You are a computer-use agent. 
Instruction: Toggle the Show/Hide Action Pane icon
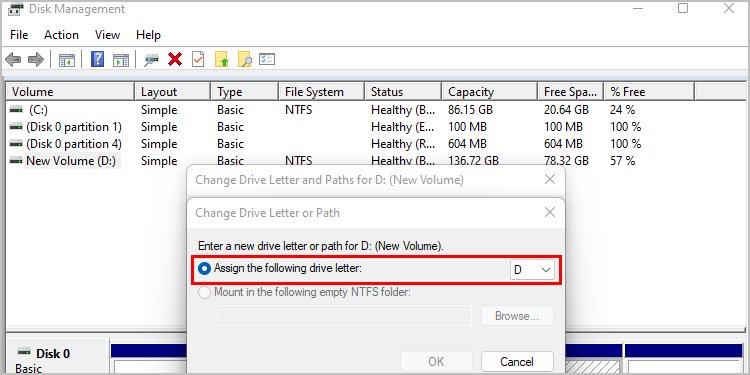coord(121,60)
